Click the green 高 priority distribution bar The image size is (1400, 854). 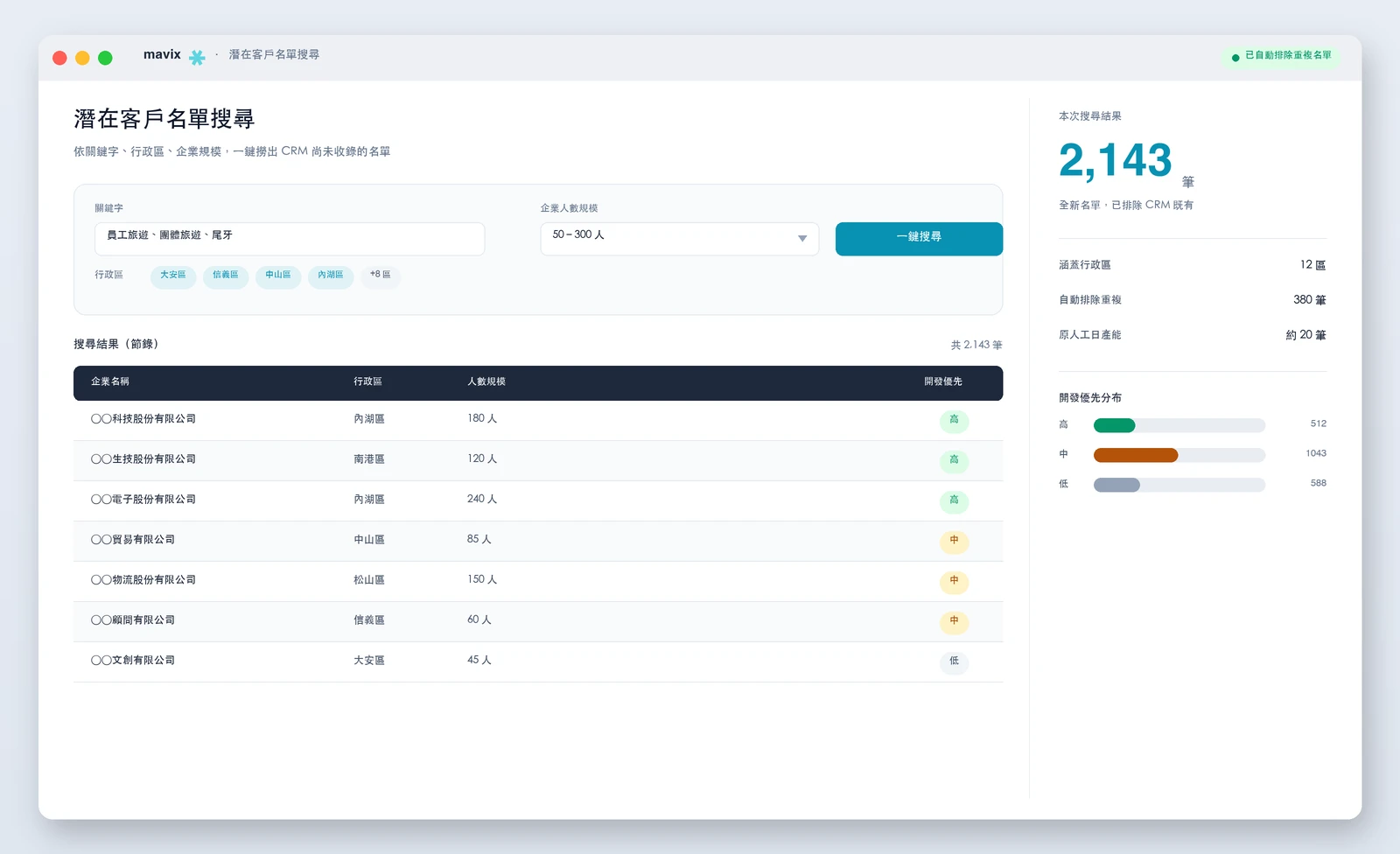point(1114,425)
